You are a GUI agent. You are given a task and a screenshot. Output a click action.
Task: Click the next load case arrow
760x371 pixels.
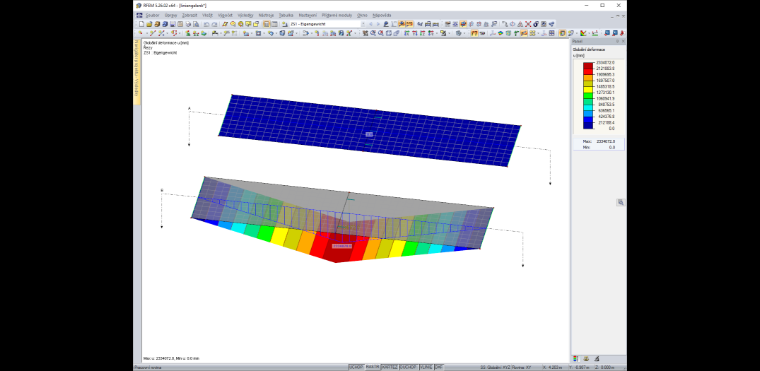[x=378, y=24]
